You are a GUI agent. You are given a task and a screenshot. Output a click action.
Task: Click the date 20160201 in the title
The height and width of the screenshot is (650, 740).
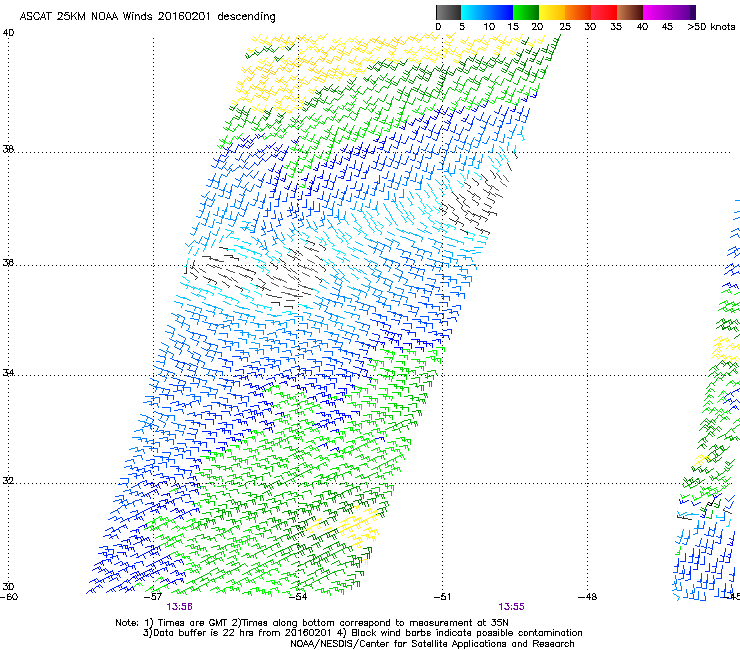click(185, 16)
